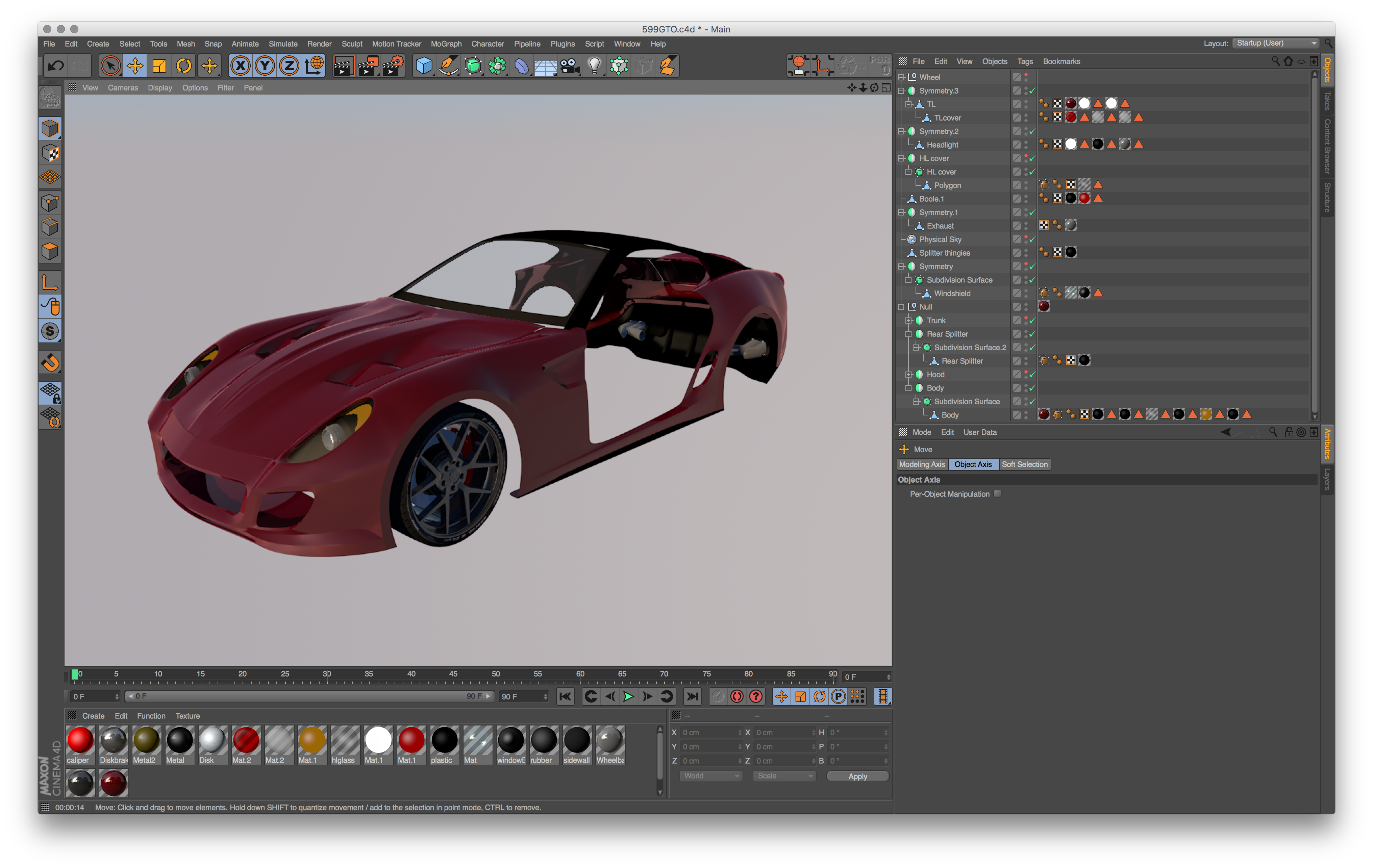Toggle Trunk enabled checkmark
The width and height of the screenshot is (1373, 868).
[x=1032, y=320]
